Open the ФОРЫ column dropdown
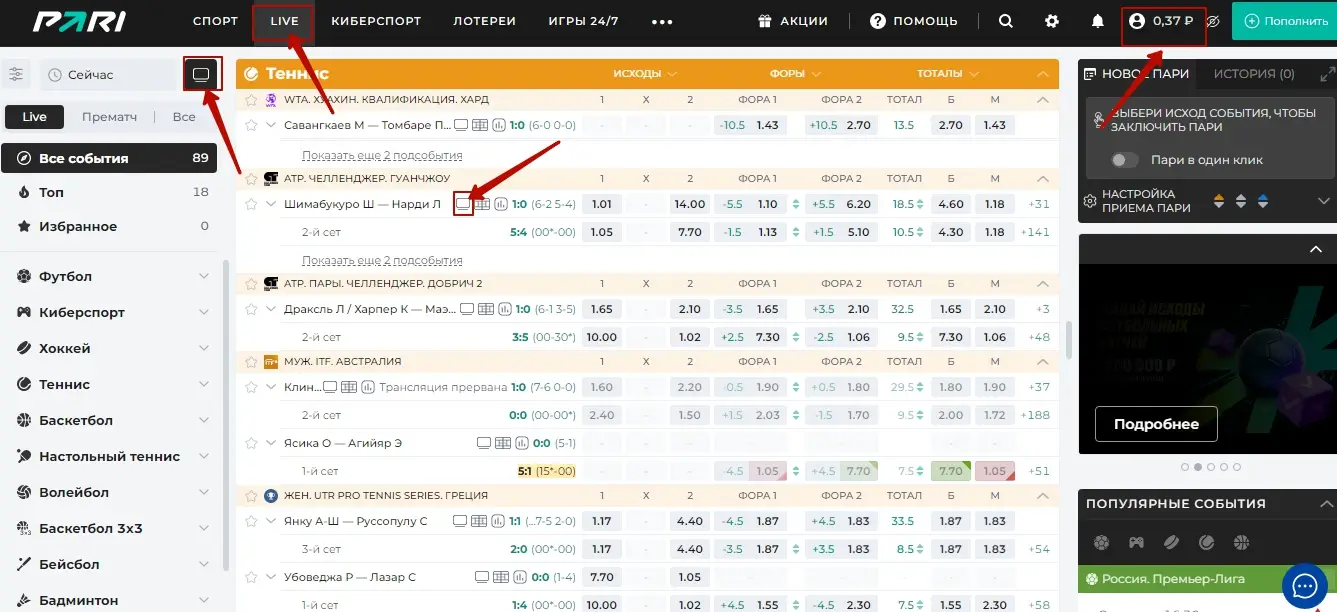1337x612 pixels. 795,74
